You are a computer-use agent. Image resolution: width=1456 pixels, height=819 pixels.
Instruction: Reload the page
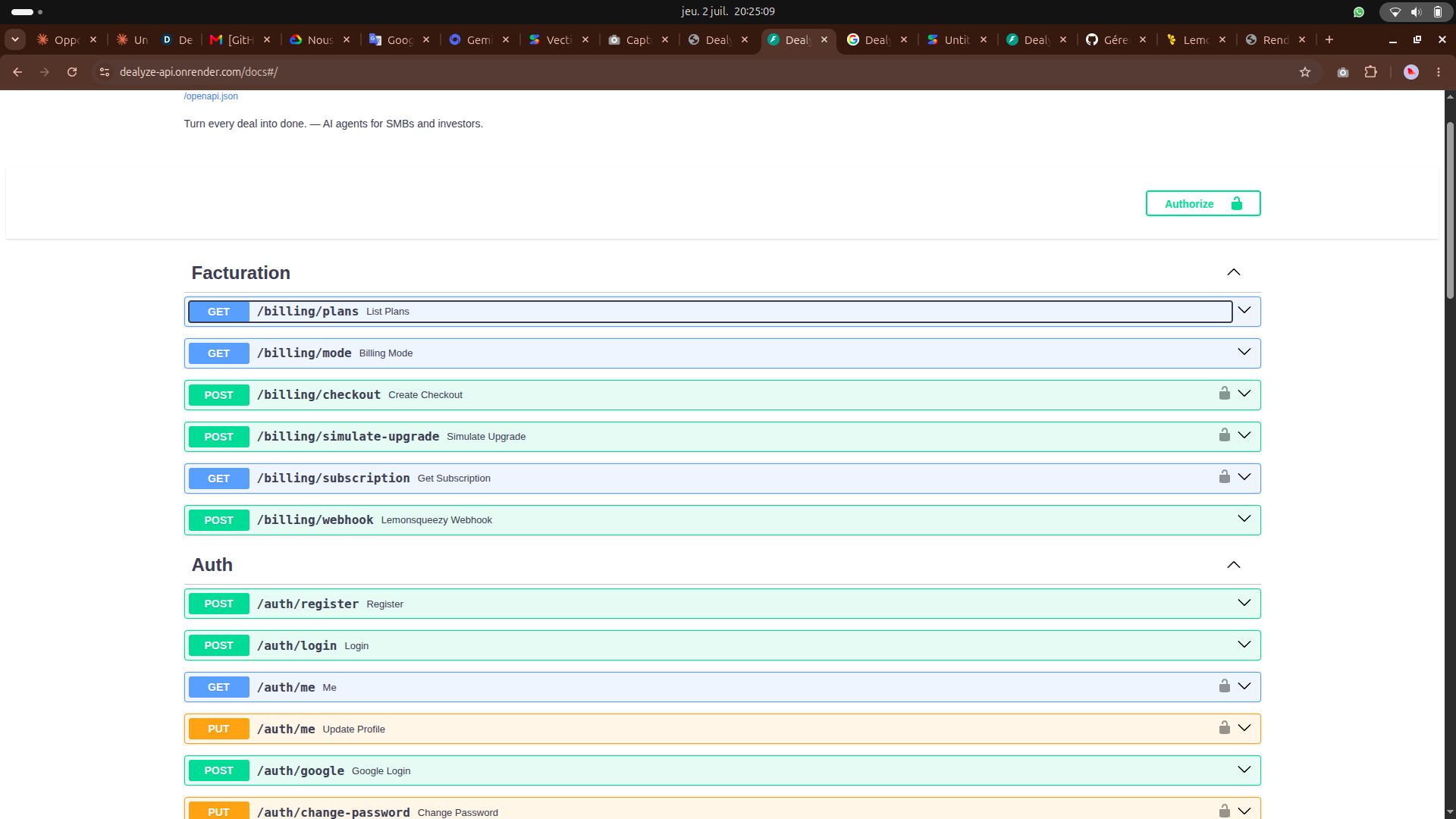pos(72,72)
